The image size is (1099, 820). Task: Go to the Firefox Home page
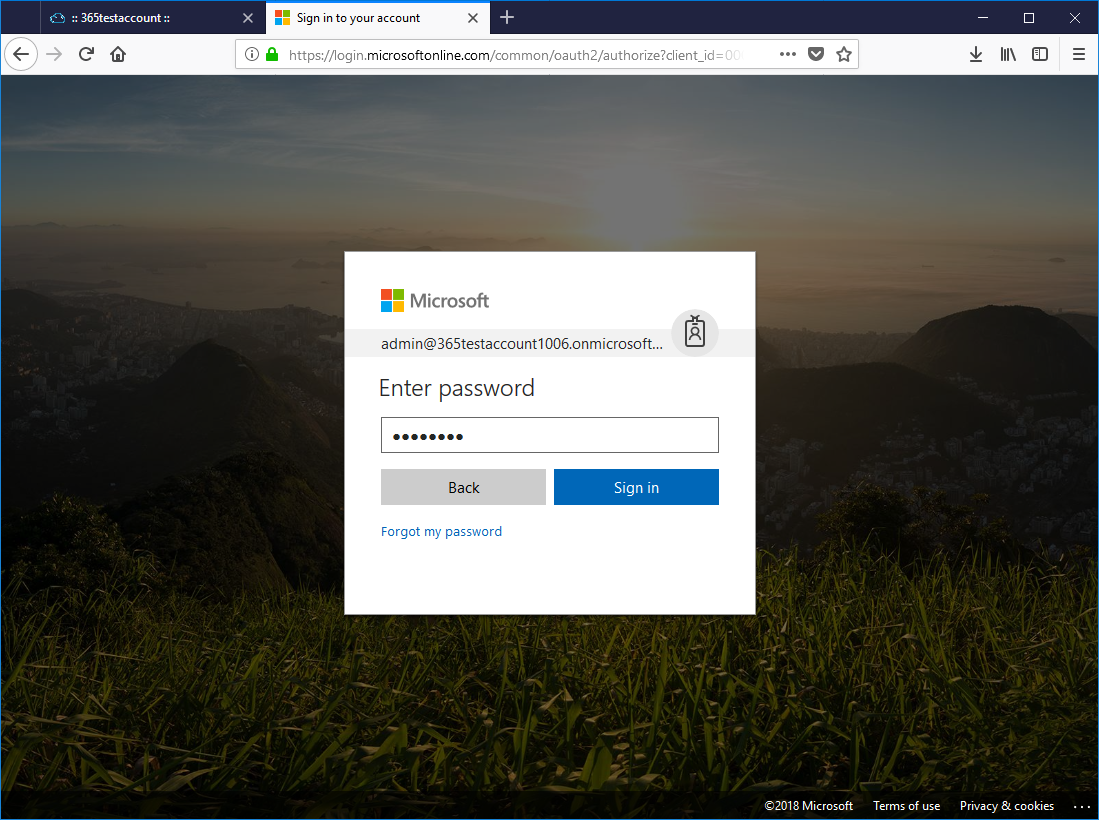pyautogui.click(x=118, y=55)
